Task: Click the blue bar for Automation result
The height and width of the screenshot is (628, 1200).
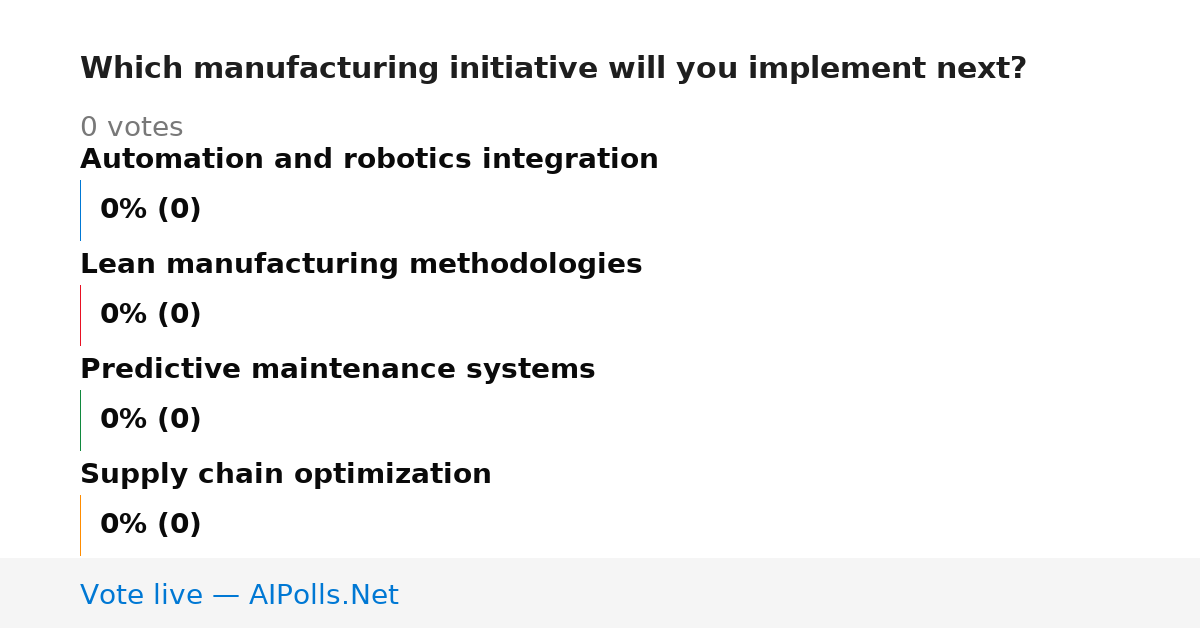Action: 80,210
